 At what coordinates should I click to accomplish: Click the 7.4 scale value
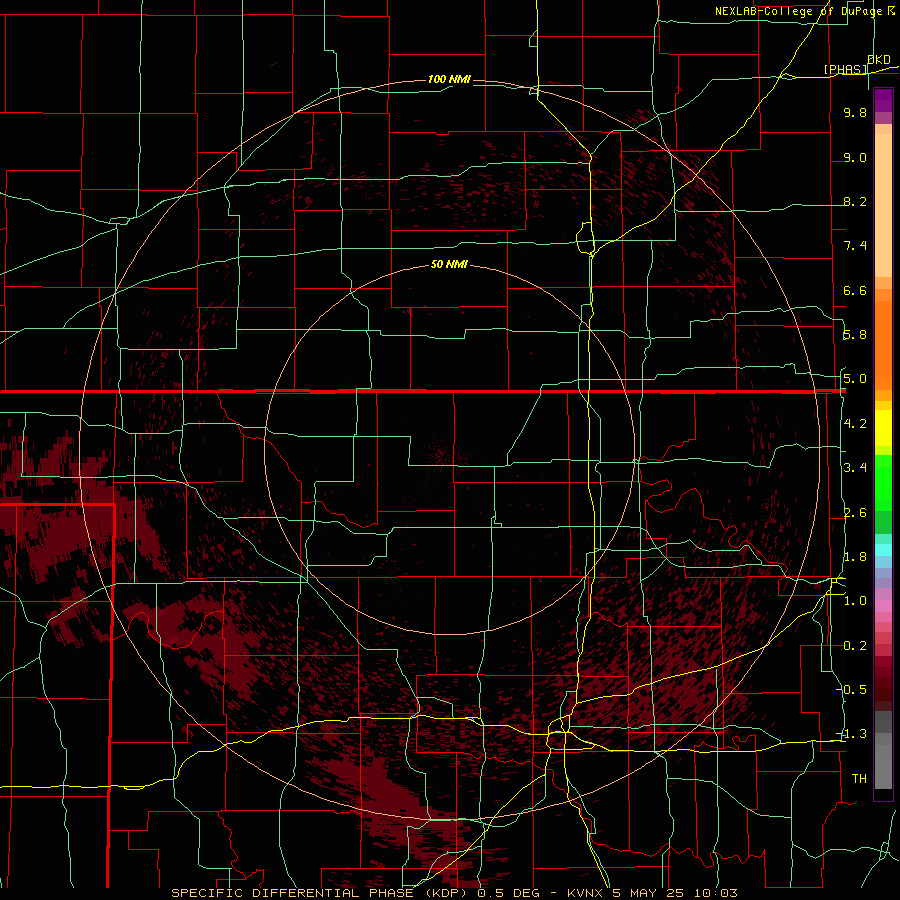(x=855, y=246)
